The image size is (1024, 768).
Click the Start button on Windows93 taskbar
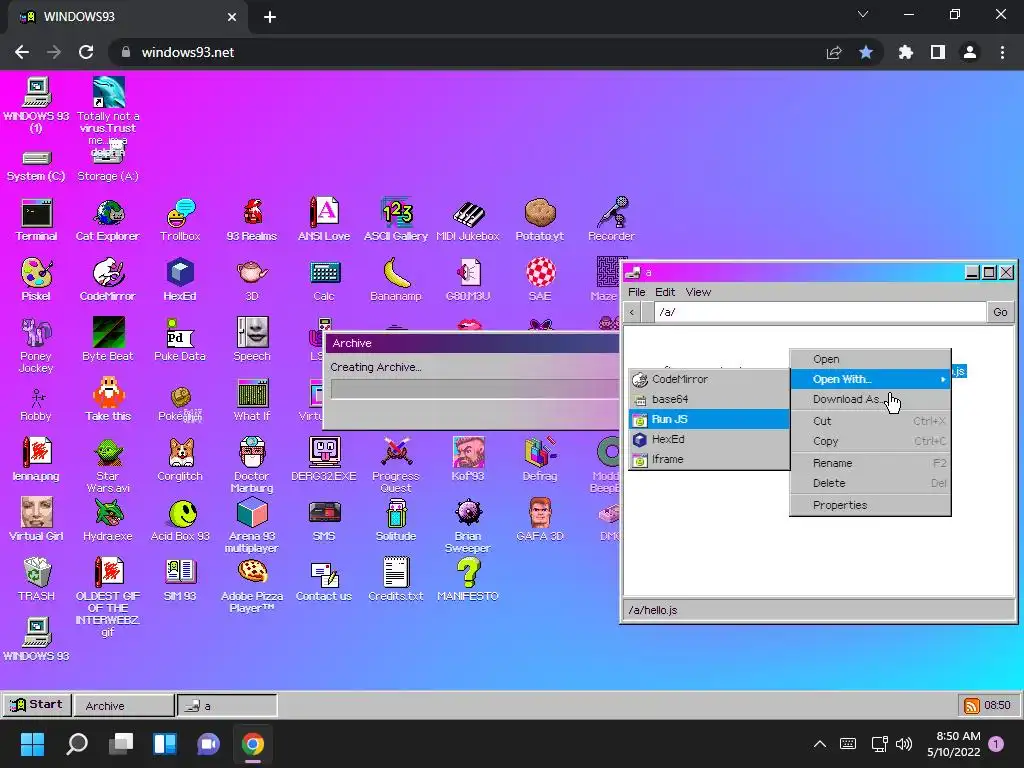coord(37,705)
